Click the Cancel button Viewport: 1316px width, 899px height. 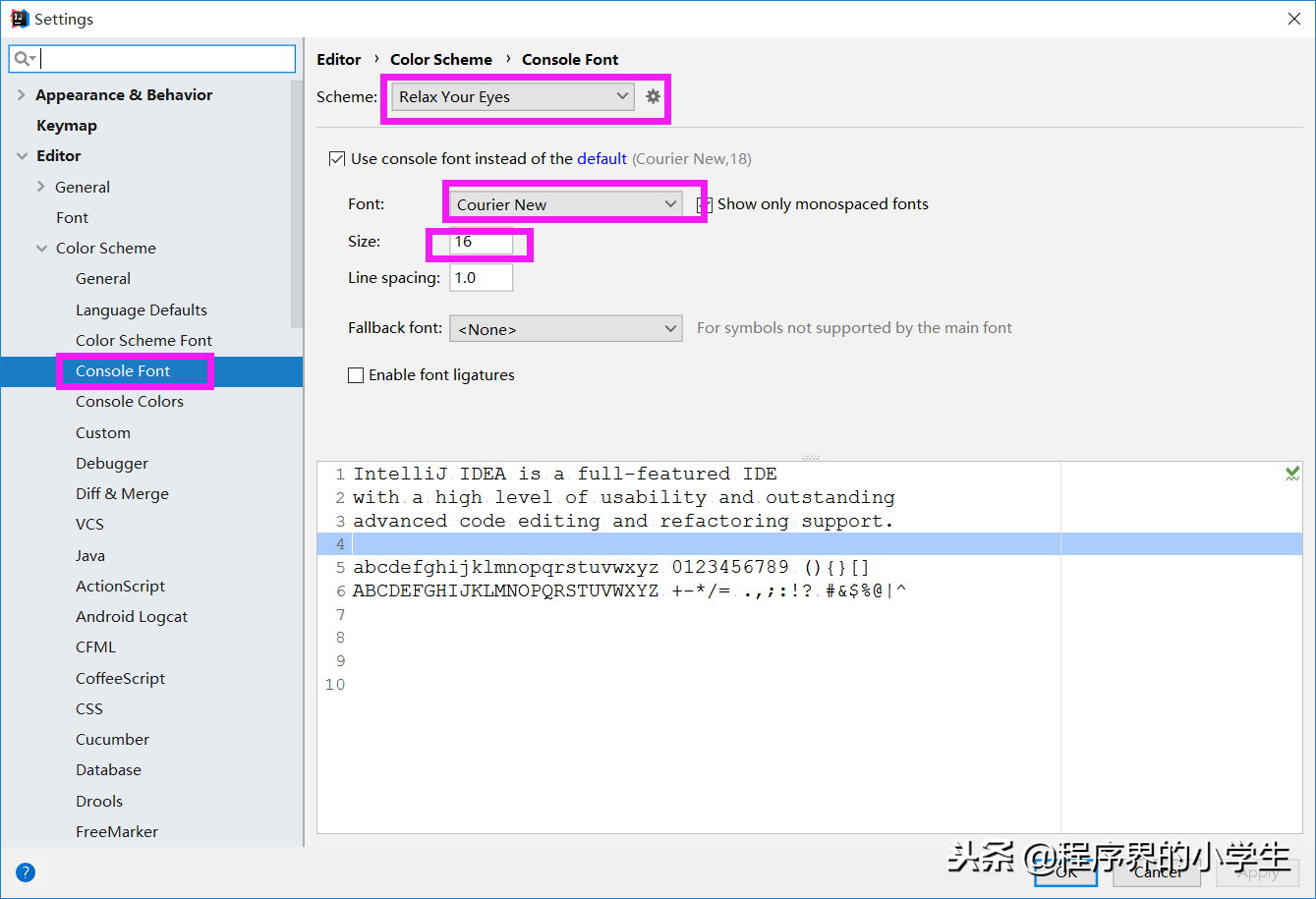pos(1159,871)
